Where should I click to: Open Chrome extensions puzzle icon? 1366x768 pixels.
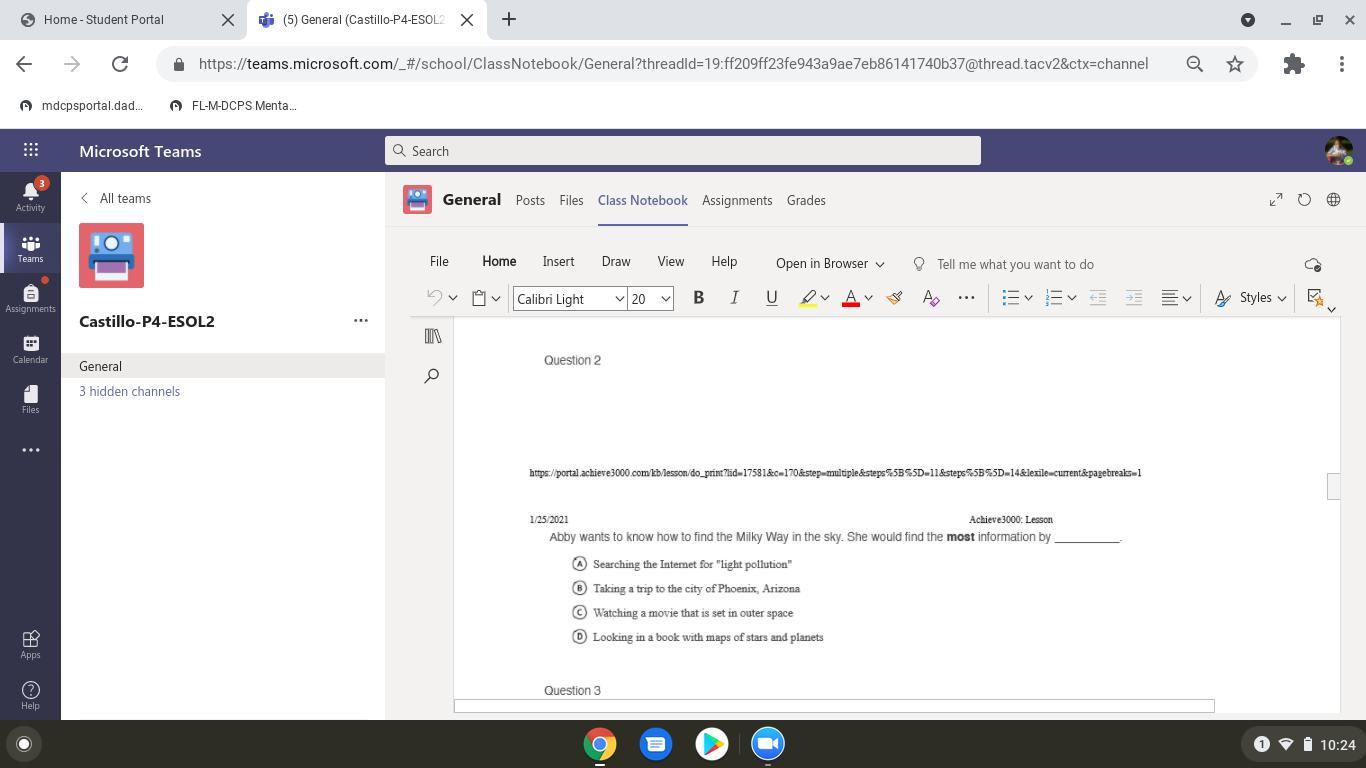point(1294,64)
